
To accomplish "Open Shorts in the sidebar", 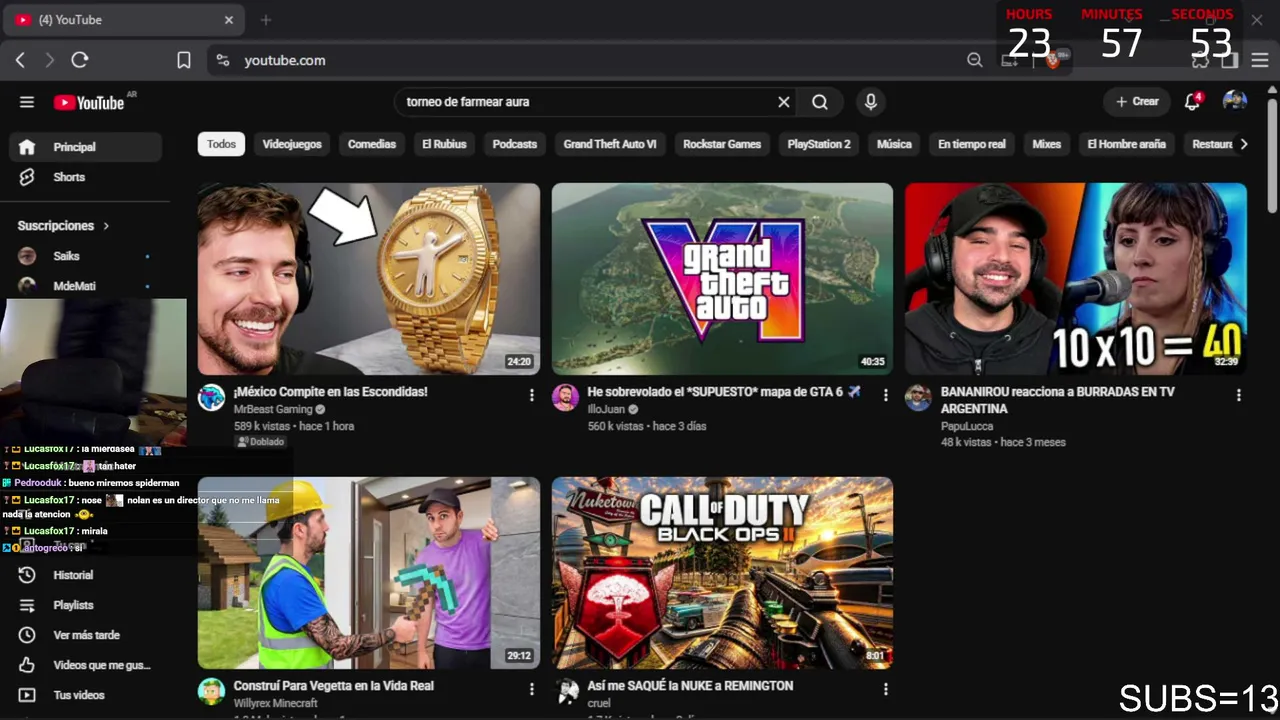I will pyautogui.click(x=86, y=177).
